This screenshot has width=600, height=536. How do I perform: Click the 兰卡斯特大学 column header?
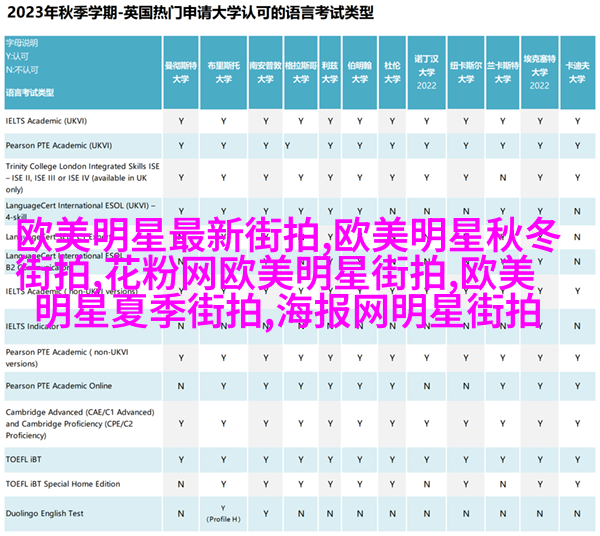(502, 72)
